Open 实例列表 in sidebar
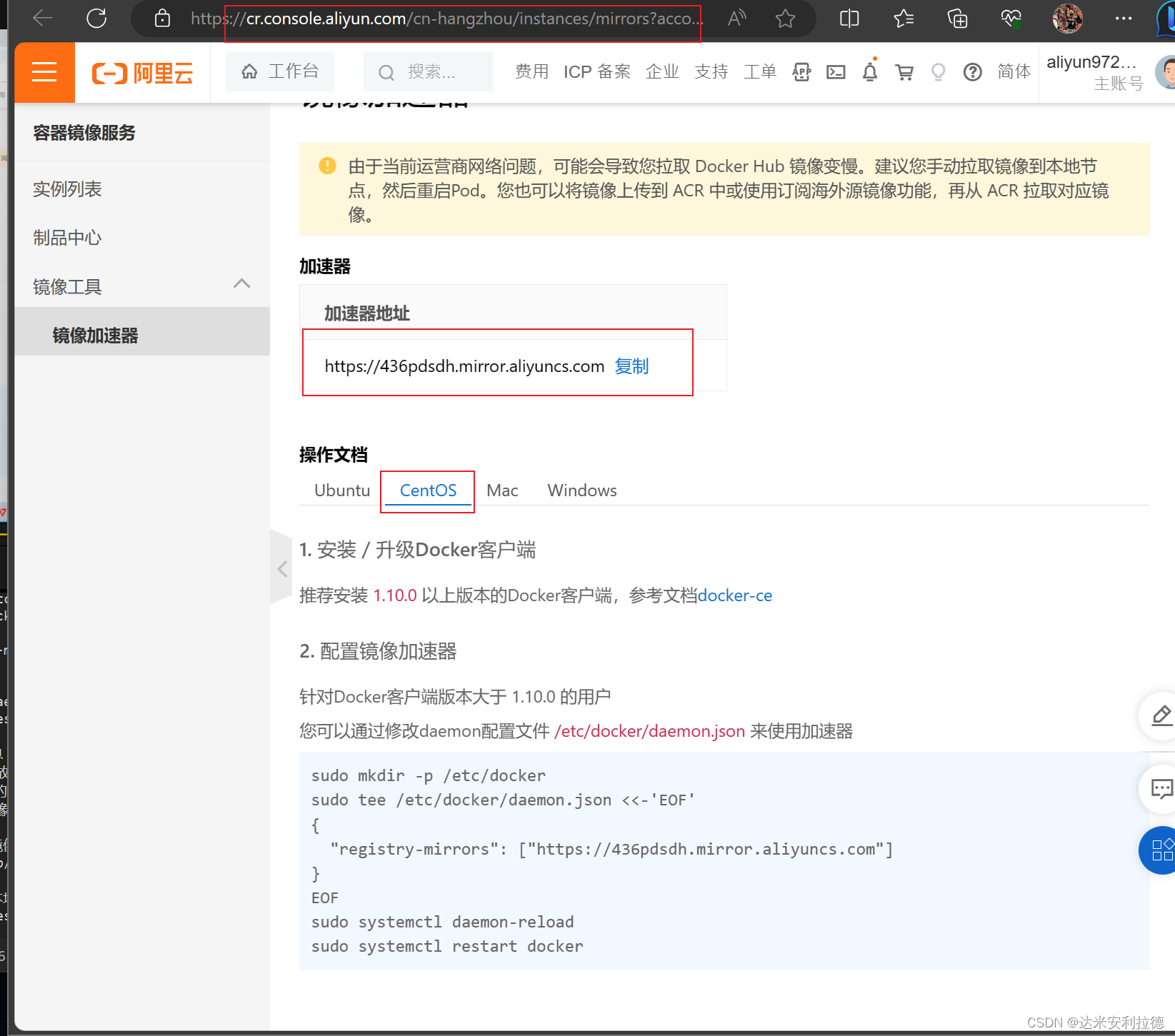The image size is (1175, 1036). [142, 189]
